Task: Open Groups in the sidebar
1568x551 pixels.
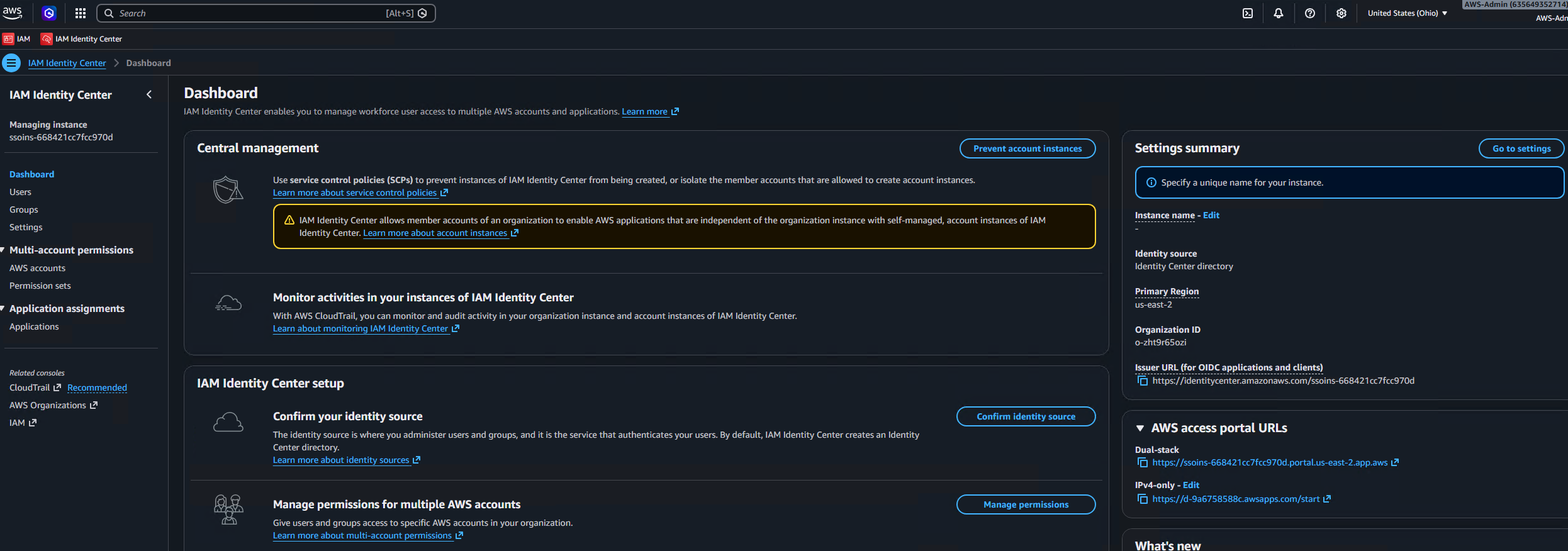Action: tap(24, 209)
